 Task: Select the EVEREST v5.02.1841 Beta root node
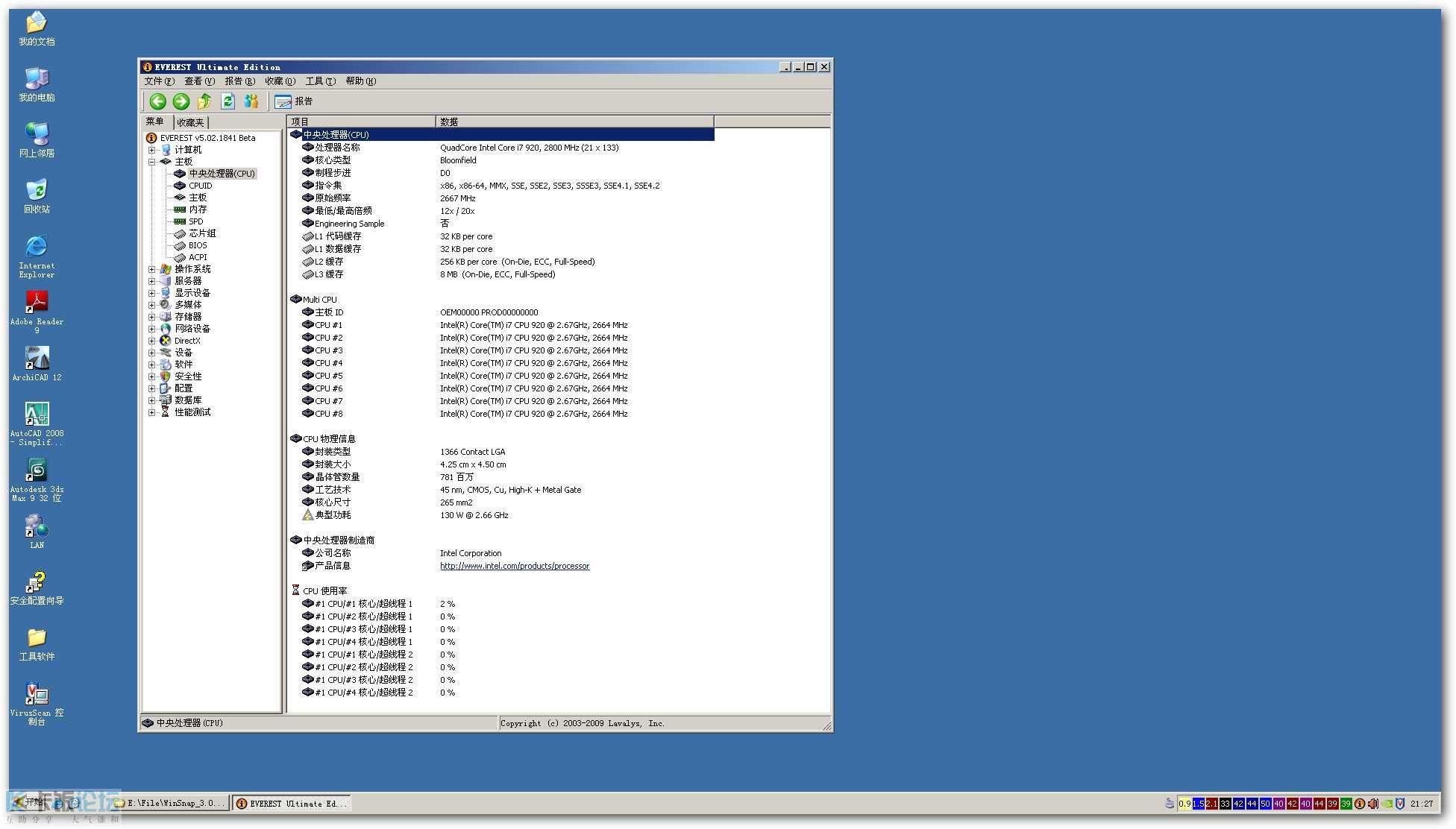(207, 138)
